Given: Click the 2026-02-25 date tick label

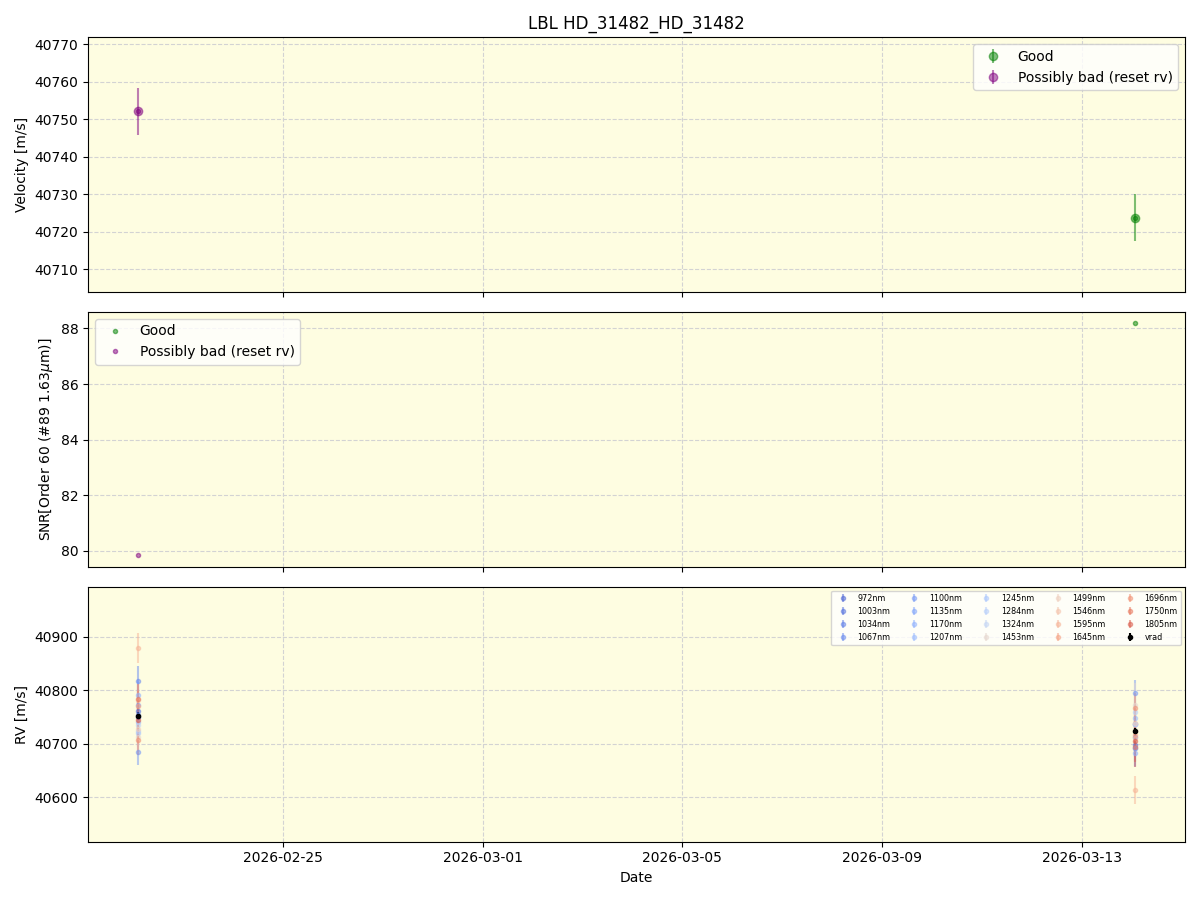Looking at the screenshot, I should click(x=283, y=856).
